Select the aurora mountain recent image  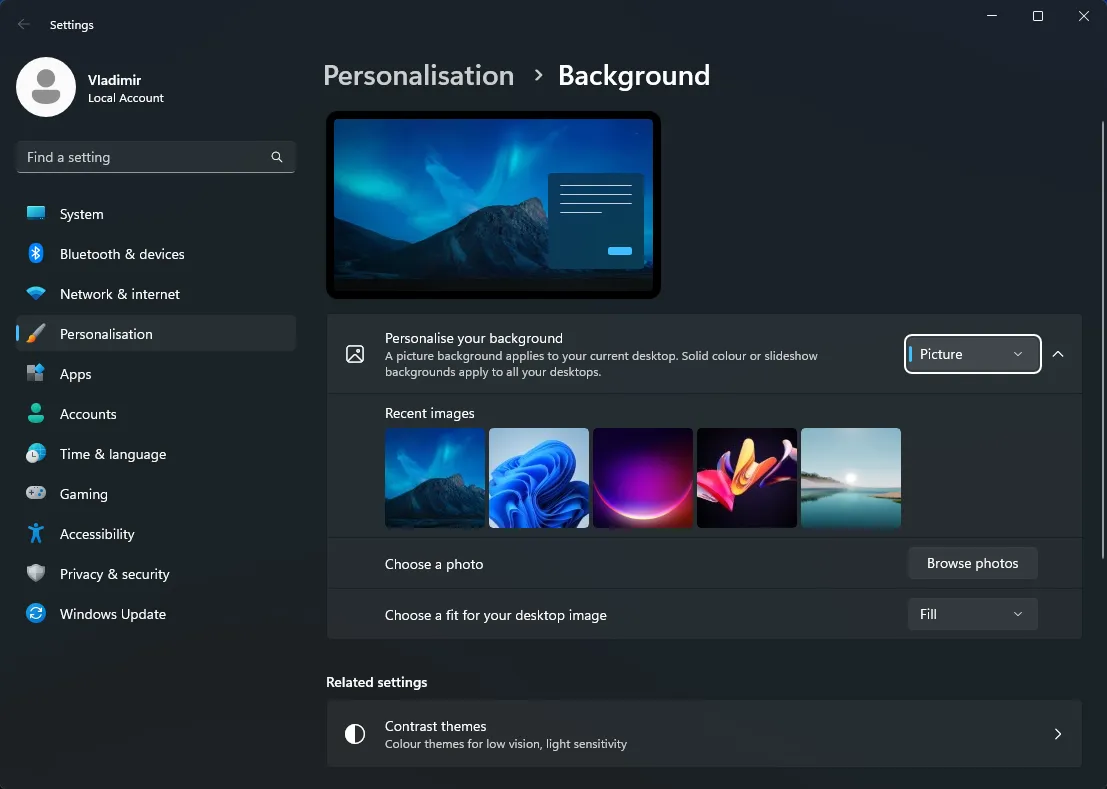coord(435,478)
